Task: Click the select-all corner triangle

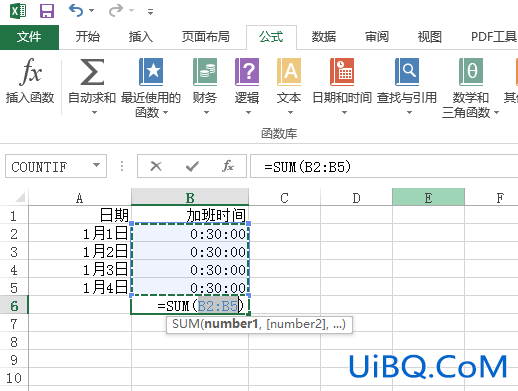Action: 20,197
